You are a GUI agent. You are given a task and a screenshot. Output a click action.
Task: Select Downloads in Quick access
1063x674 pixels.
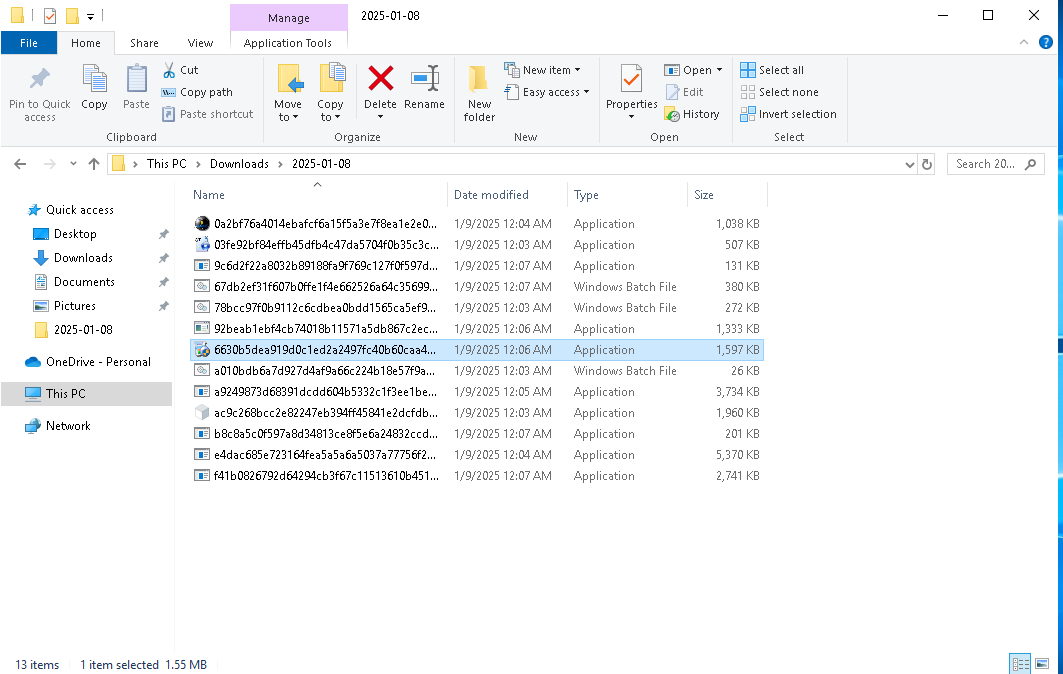83,258
